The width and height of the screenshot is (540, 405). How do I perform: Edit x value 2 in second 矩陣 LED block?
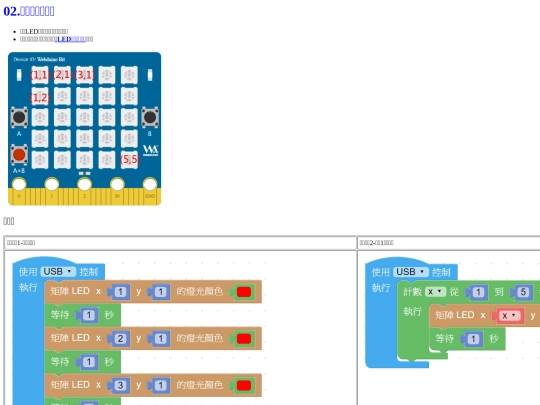click(120, 339)
